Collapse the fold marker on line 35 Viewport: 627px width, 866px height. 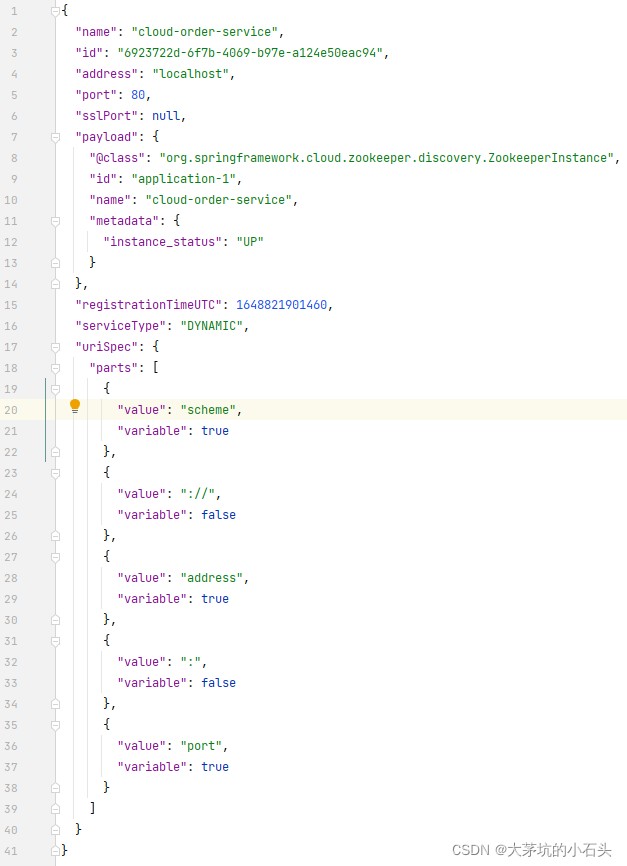coord(55,725)
